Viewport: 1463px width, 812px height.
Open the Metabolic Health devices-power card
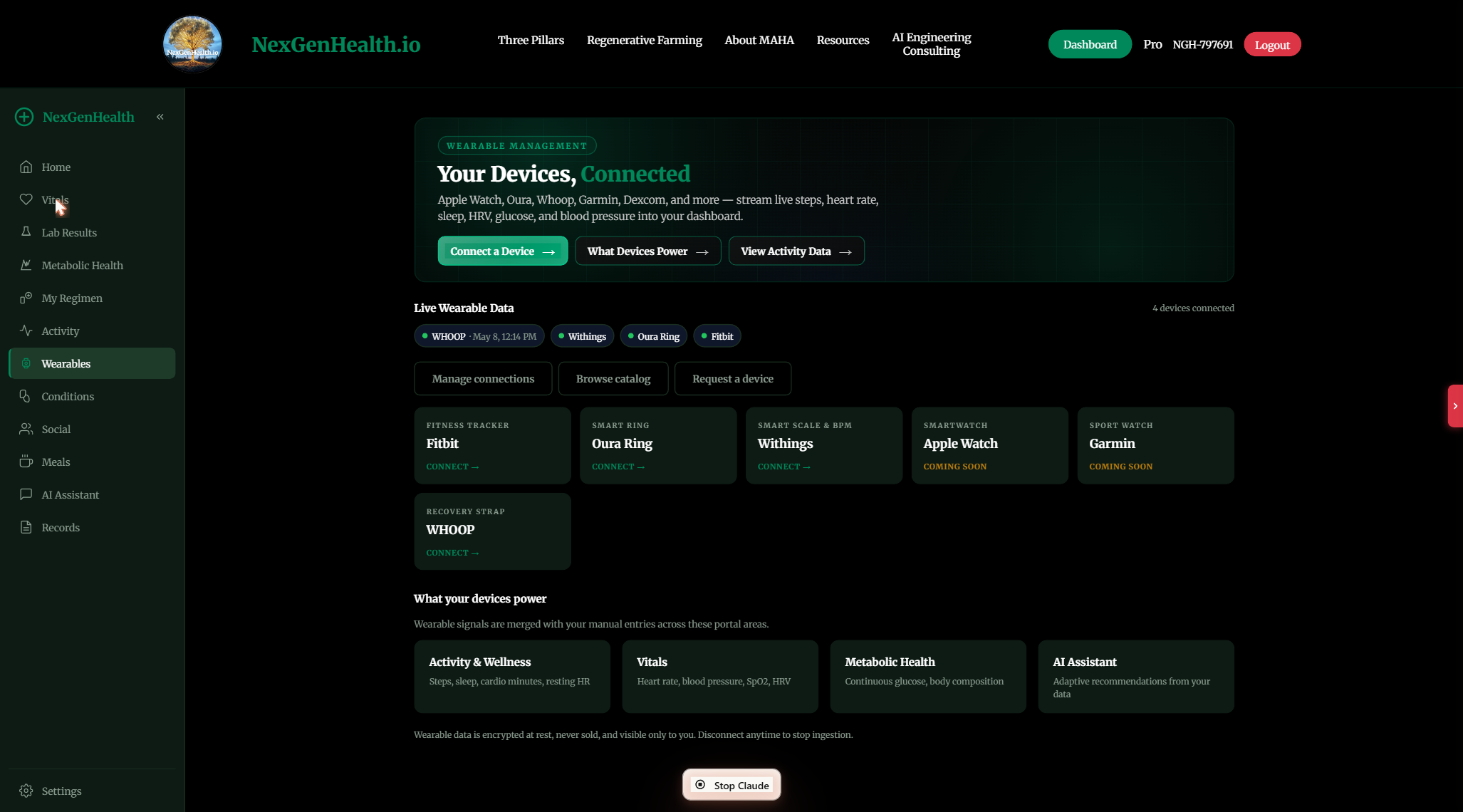tap(928, 676)
